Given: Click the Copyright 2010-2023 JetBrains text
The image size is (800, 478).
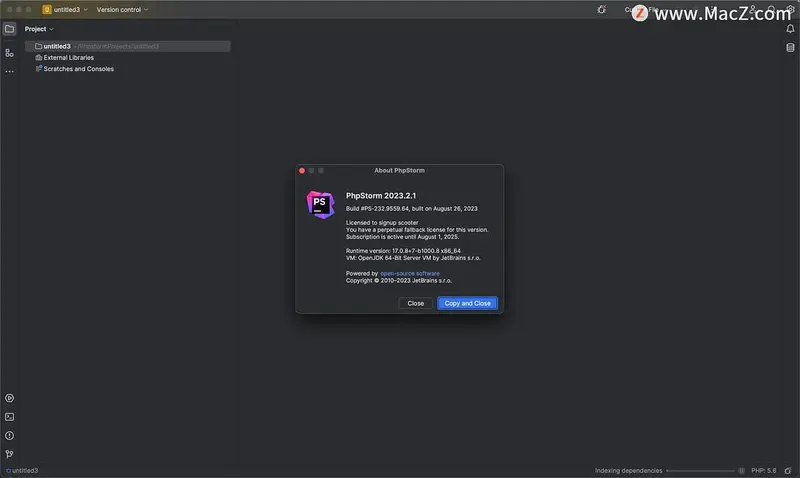Looking at the screenshot, I should pyautogui.click(x=398, y=281).
